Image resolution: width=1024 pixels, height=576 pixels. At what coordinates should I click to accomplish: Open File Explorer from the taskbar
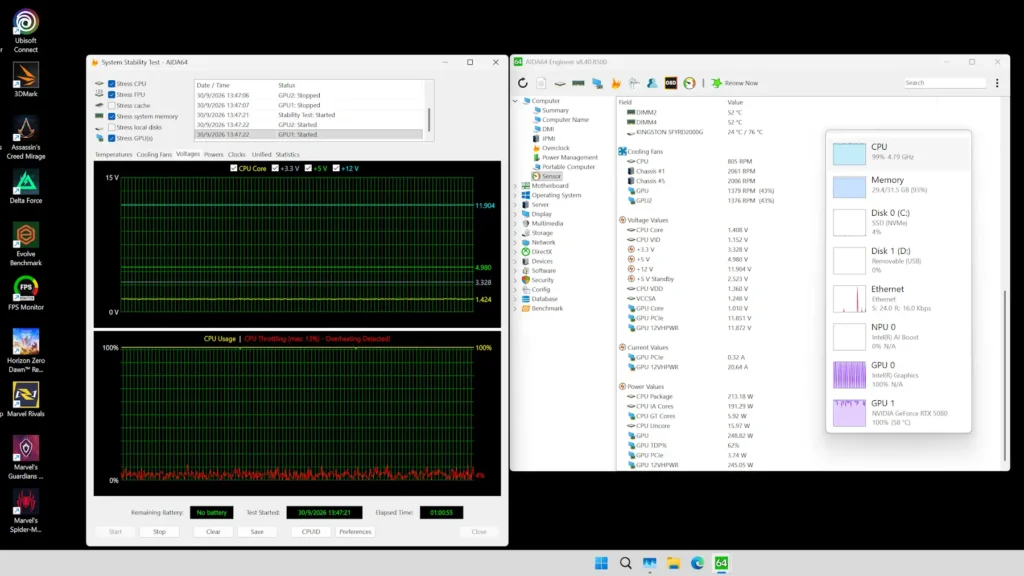673,563
